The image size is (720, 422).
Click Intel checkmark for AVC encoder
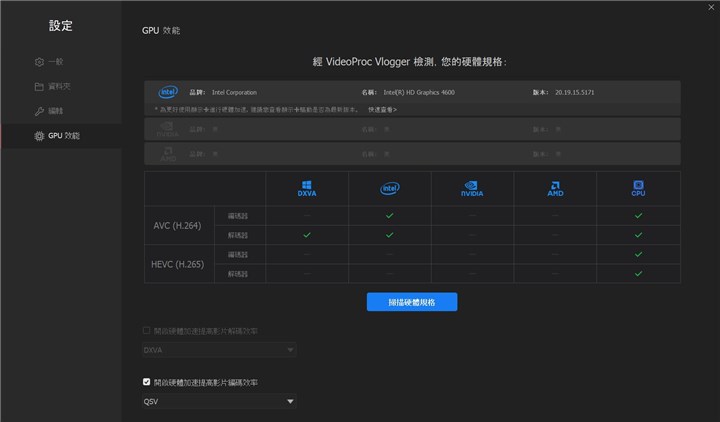(x=389, y=215)
